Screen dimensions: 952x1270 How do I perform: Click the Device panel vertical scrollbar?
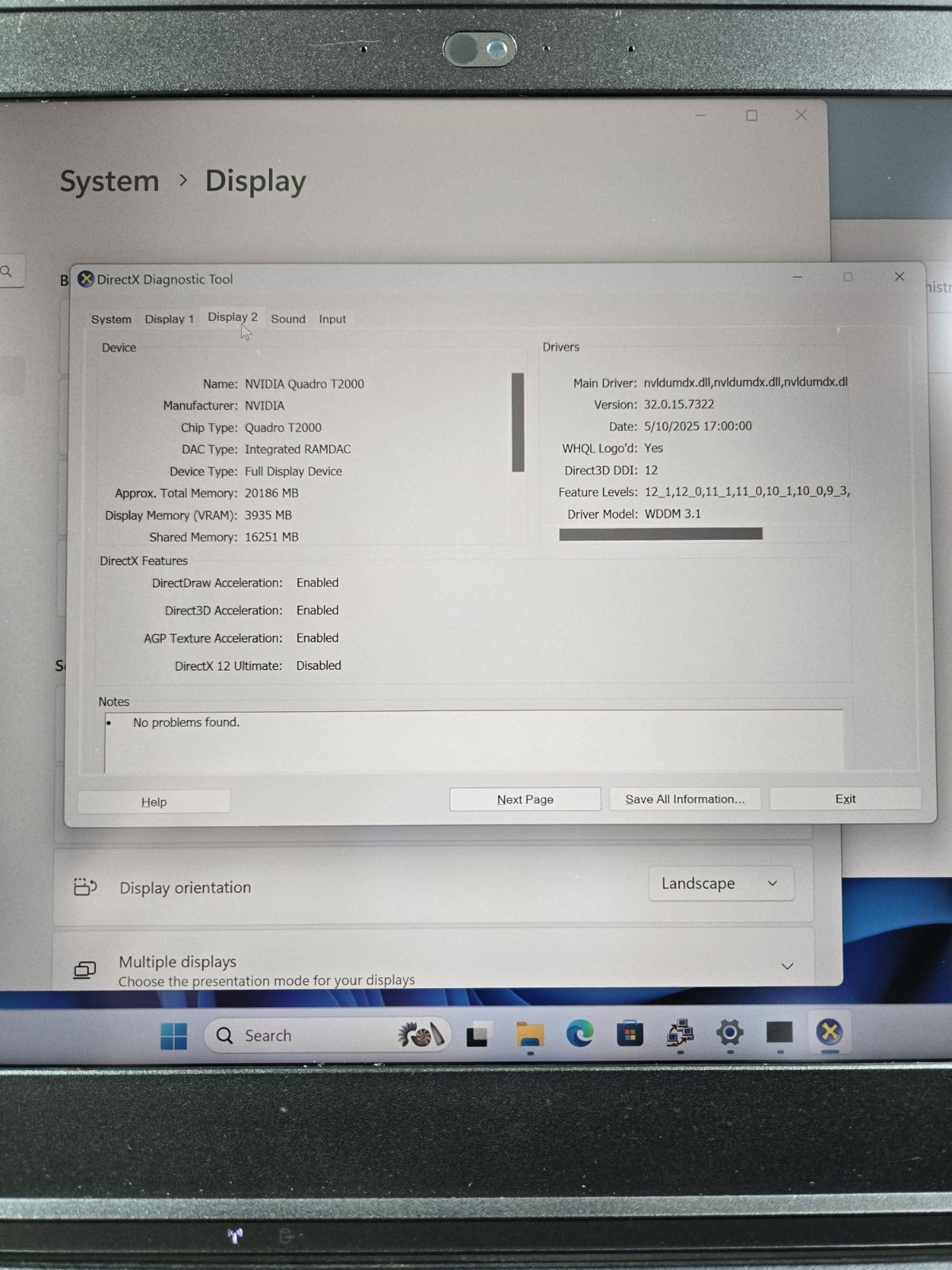click(x=518, y=422)
